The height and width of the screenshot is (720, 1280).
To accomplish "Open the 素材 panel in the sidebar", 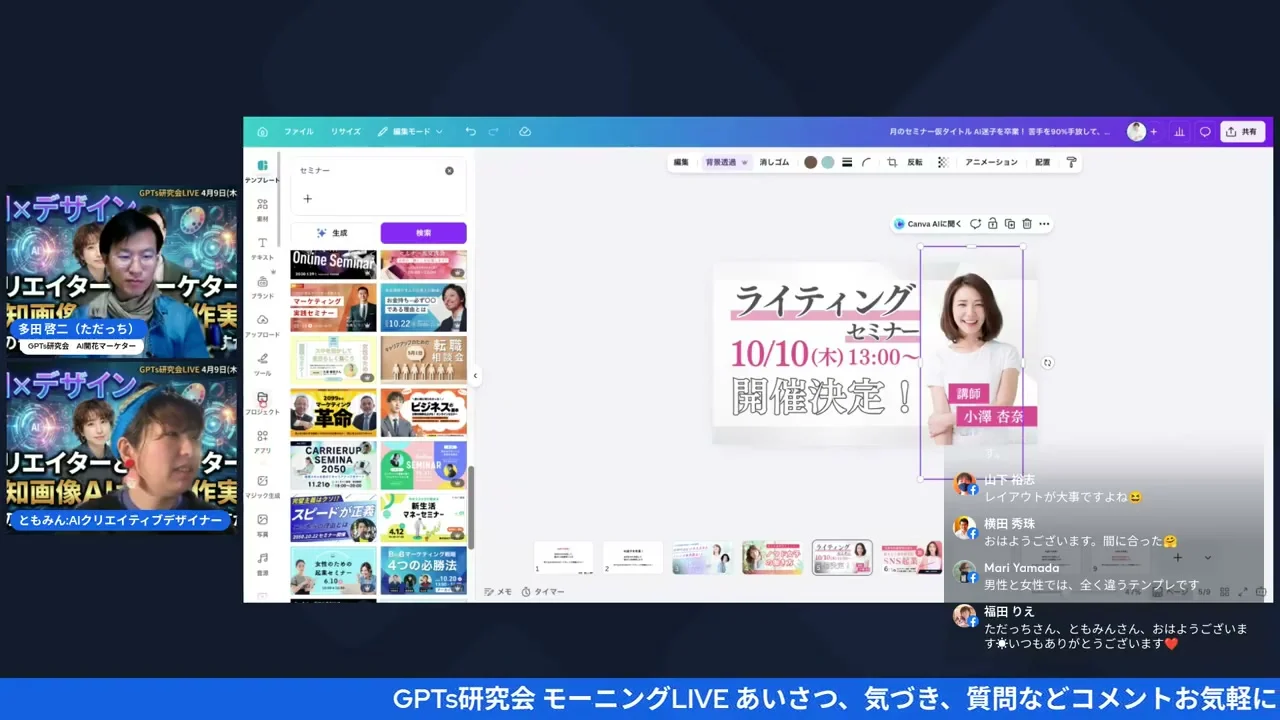I will click(262, 206).
